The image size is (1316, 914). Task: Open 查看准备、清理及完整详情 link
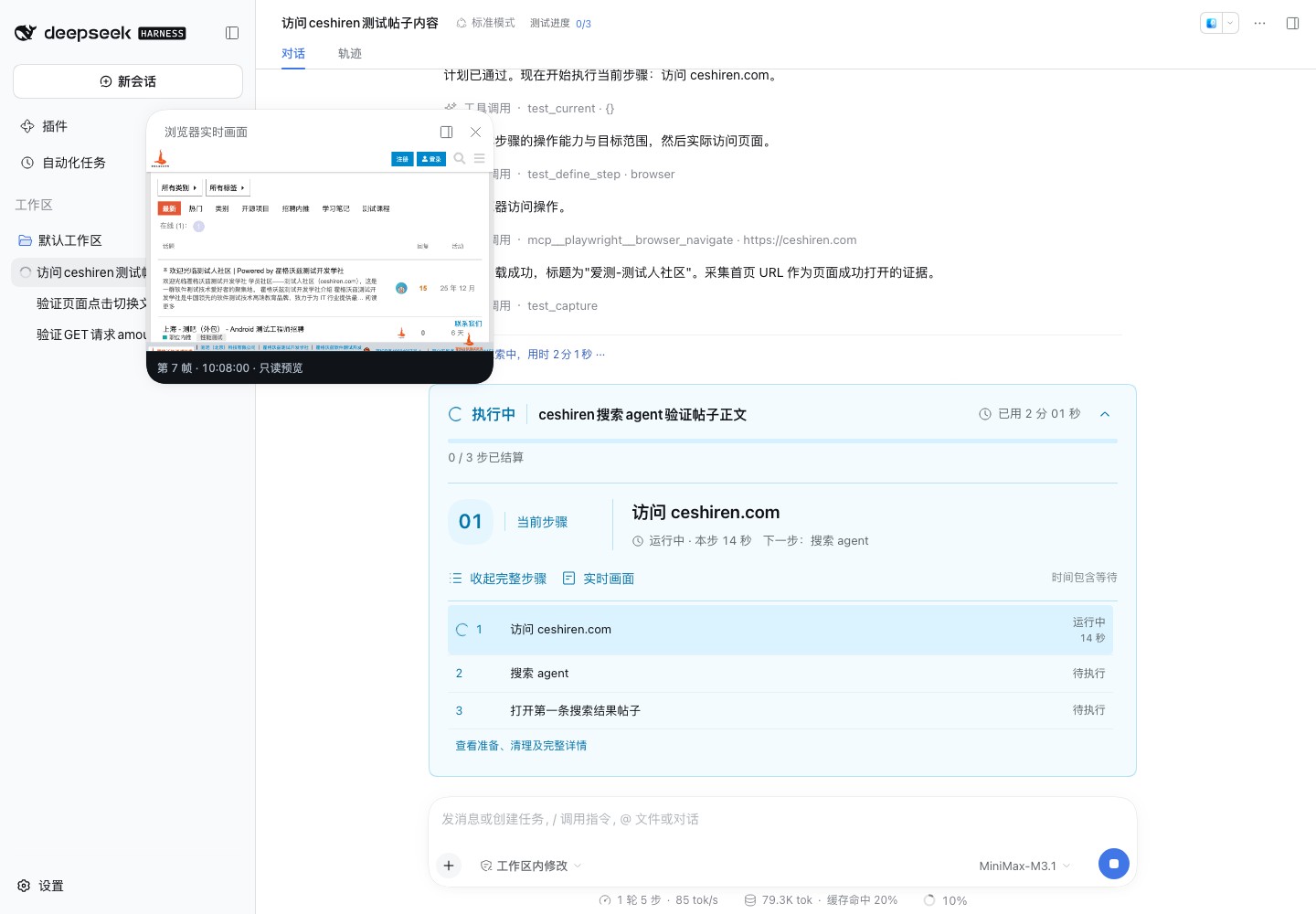(x=521, y=746)
